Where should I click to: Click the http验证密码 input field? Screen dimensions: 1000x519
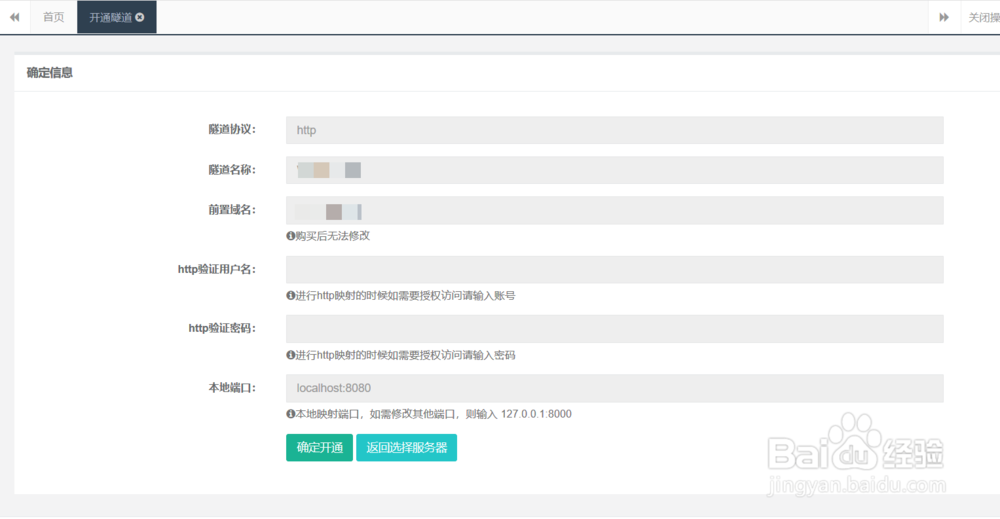click(615, 329)
